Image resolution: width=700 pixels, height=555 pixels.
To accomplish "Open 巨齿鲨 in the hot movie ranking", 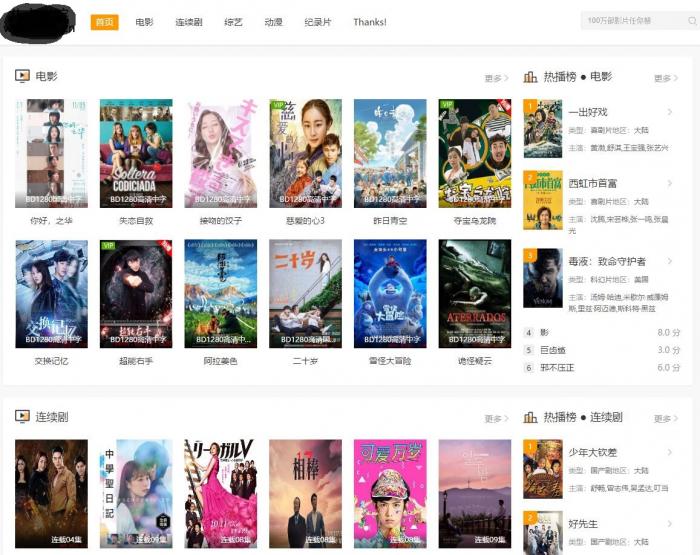I will pos(552,350).
